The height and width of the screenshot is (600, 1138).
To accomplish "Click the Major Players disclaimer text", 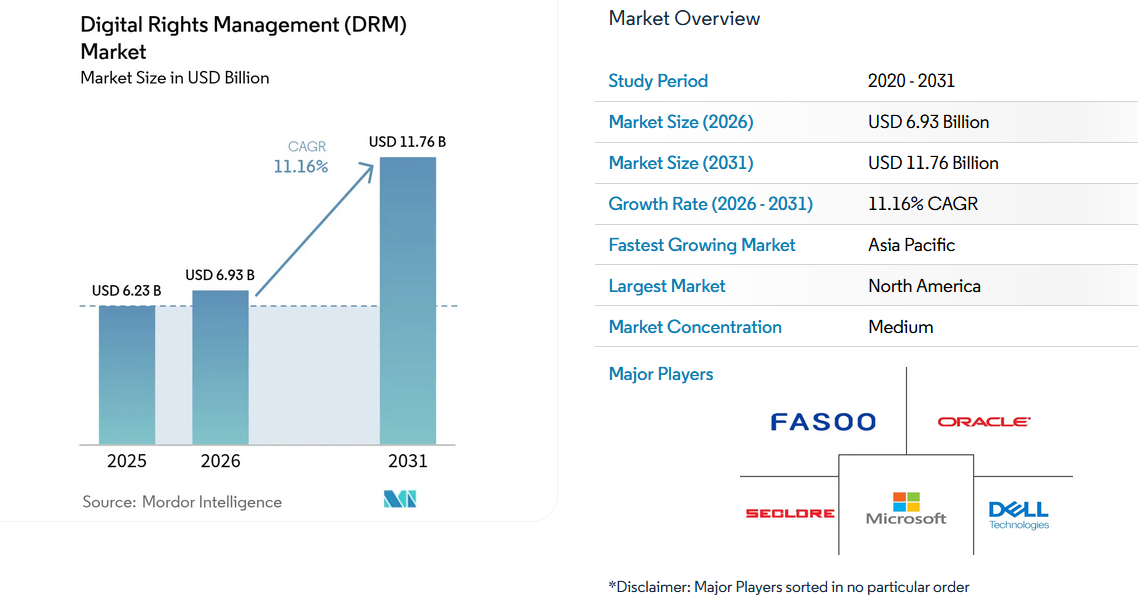I will 789,587.
